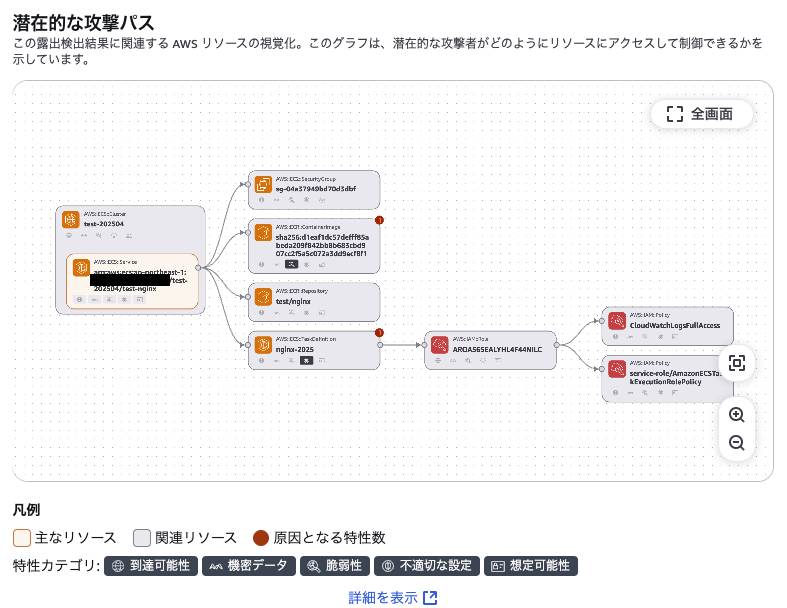
Task: Click the test-202504 cluster name
Action: [x=104, y=224]
